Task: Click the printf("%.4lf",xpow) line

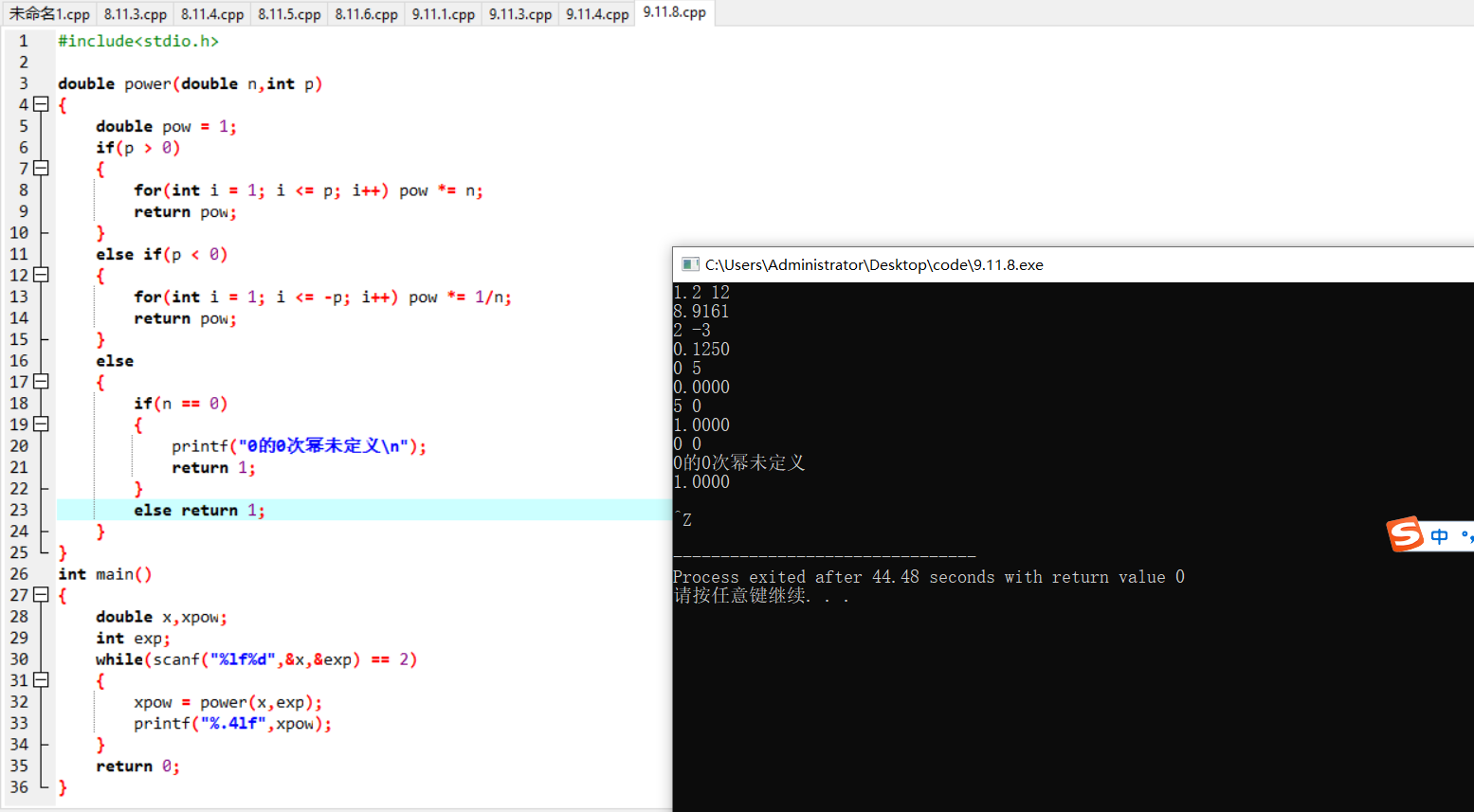Action: point(232,724)
